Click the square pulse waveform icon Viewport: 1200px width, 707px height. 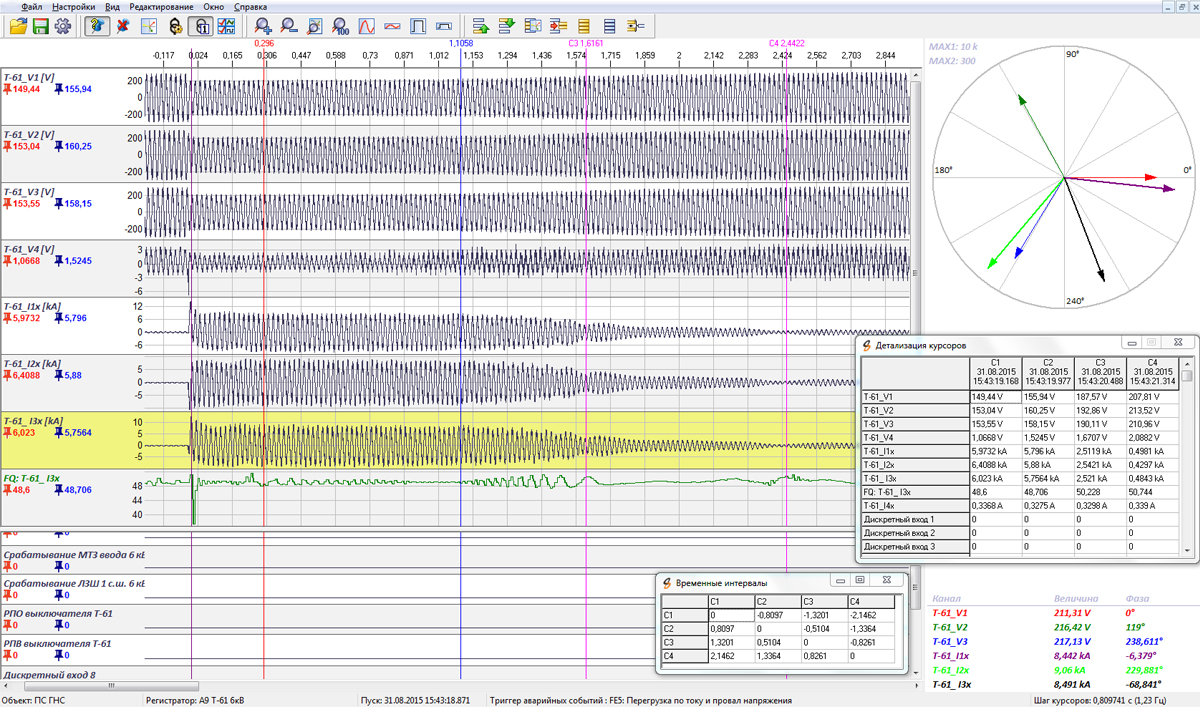418,26
